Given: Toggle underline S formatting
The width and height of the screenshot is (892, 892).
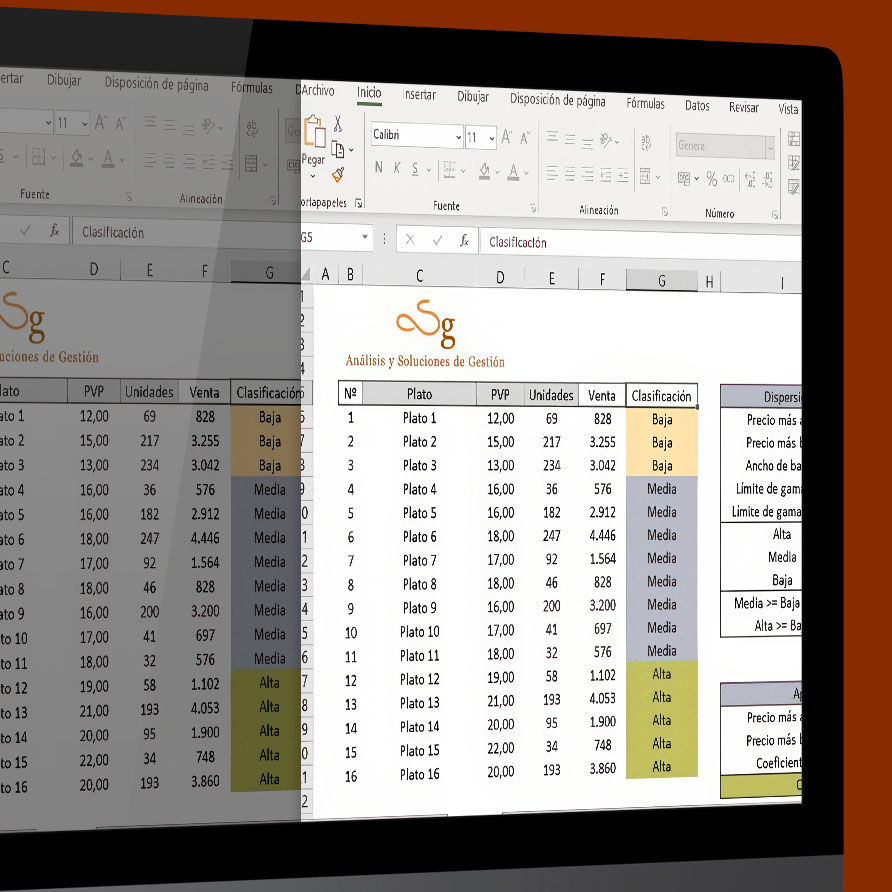Looking at the screenshot, I should (x=415, y=168).
